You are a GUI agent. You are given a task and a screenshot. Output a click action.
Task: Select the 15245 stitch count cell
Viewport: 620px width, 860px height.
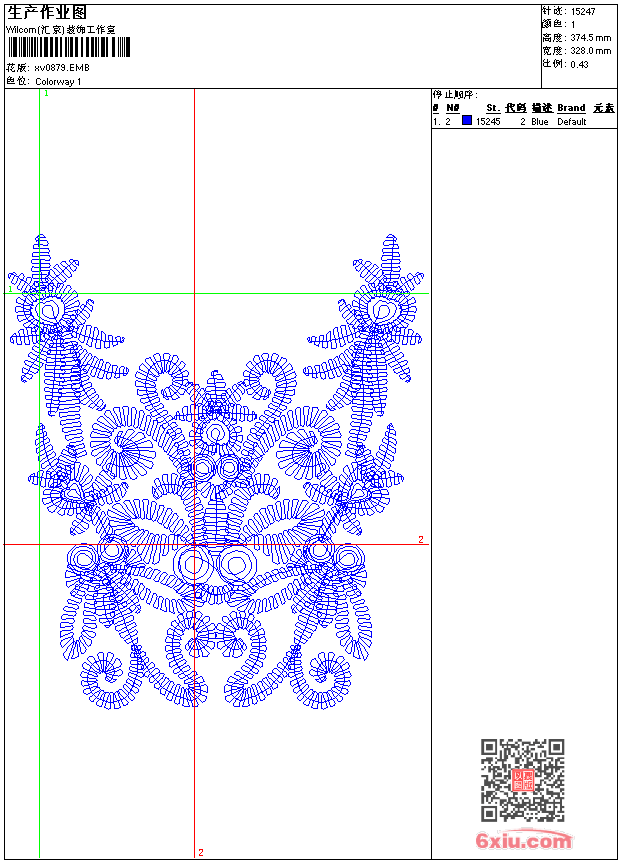point(488,122)
